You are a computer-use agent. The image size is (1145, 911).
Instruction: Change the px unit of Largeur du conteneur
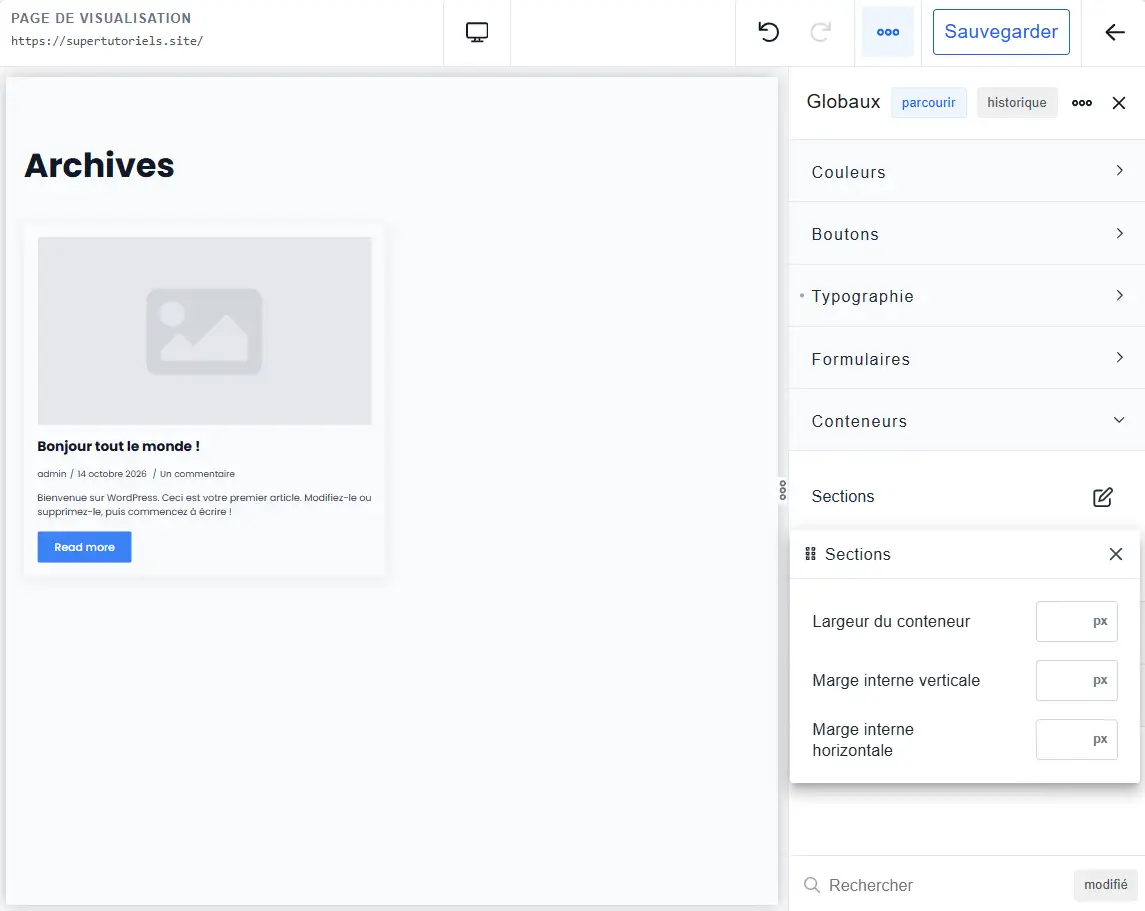[1100, 622]
